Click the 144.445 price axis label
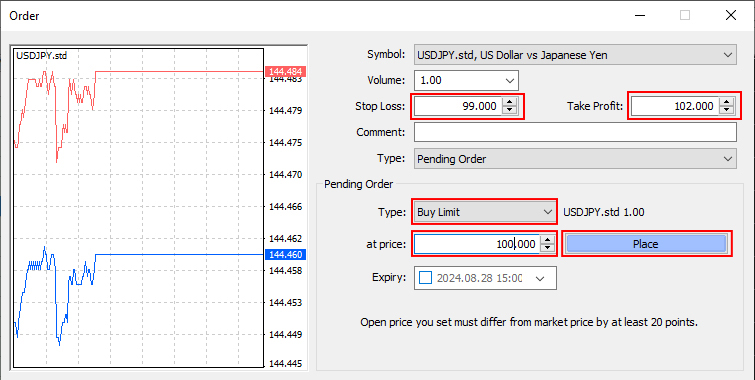Screen dimensions: 755x380 coord(286,364)
